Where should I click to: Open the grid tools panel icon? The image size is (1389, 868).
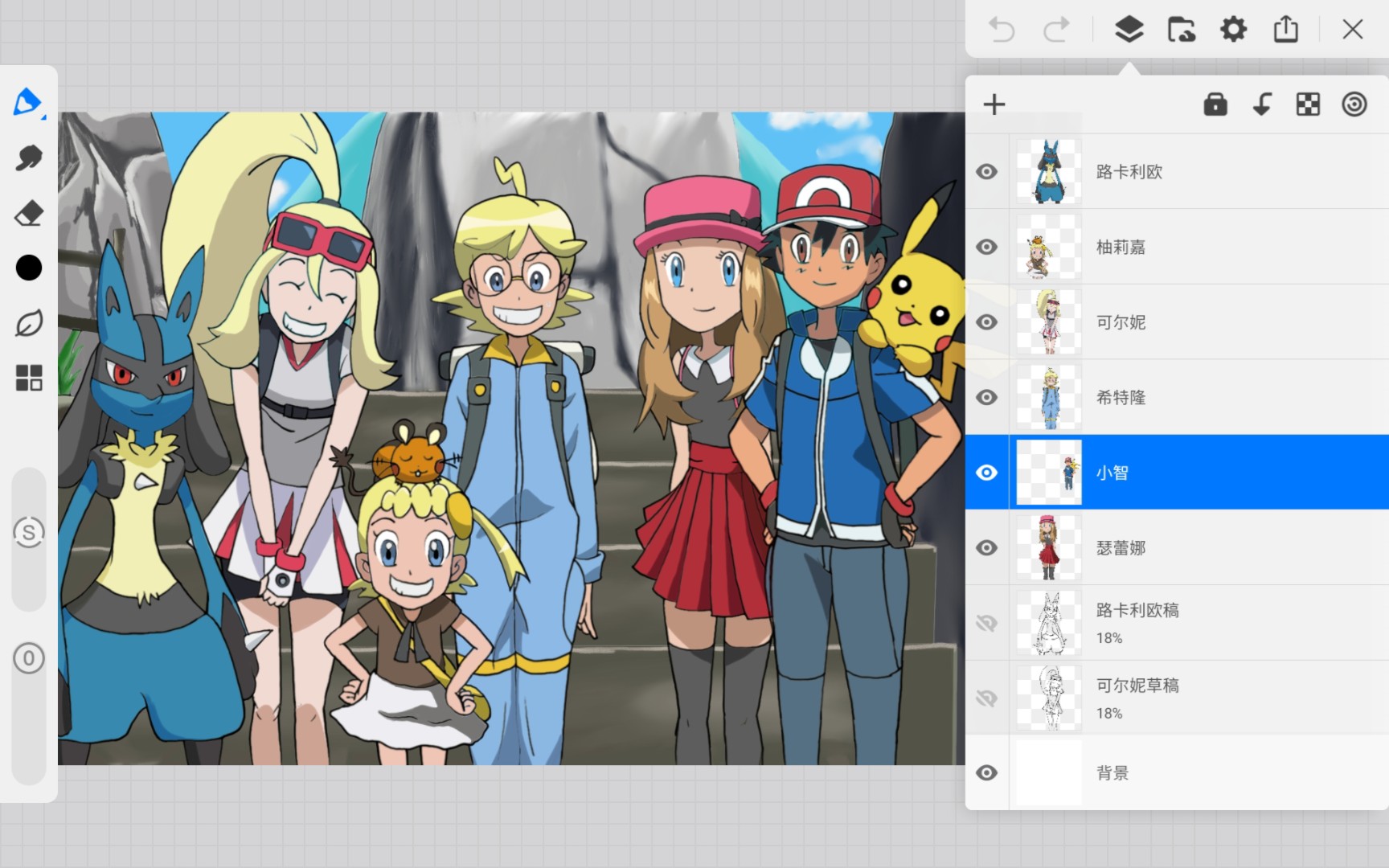tap(29, 378)
